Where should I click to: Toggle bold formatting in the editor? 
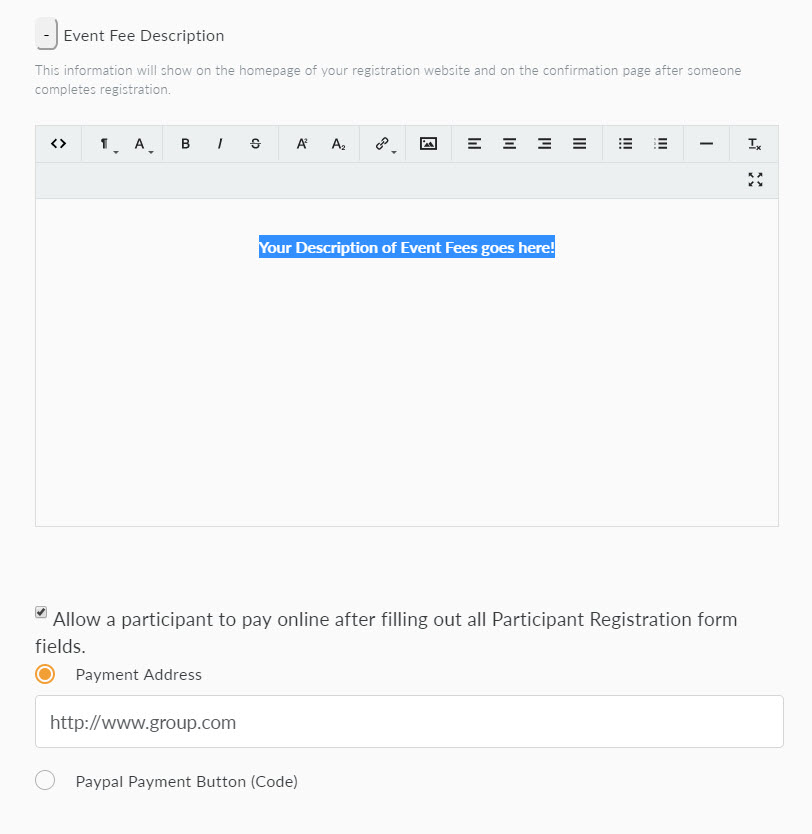185,144
